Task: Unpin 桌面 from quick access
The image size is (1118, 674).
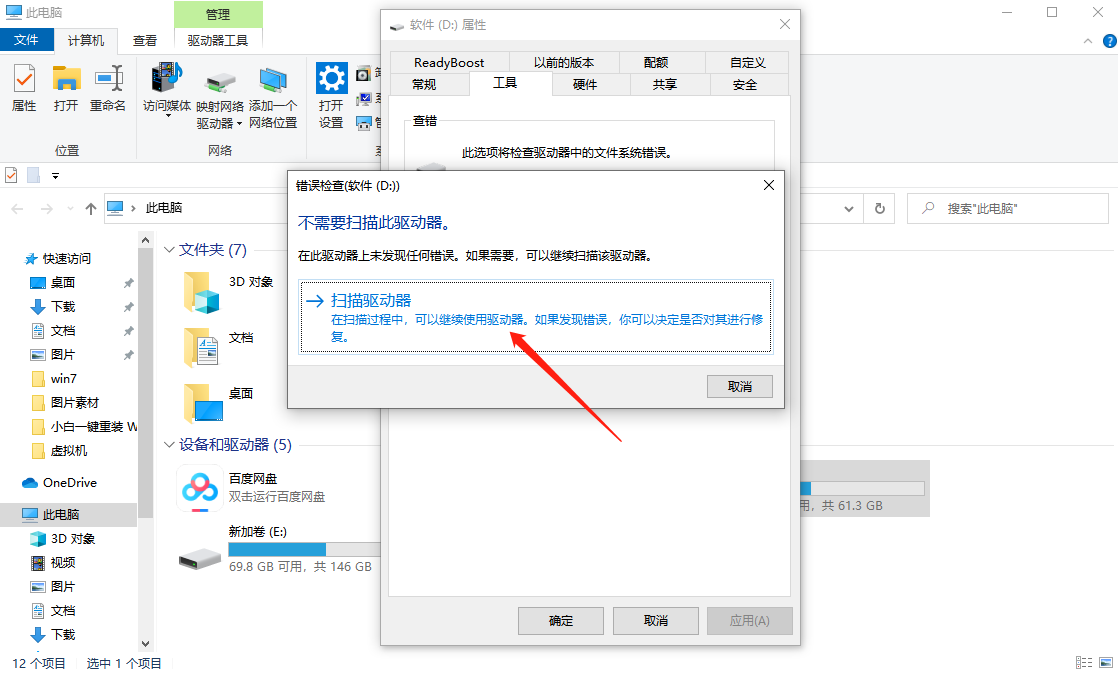Action: point(127,282)
